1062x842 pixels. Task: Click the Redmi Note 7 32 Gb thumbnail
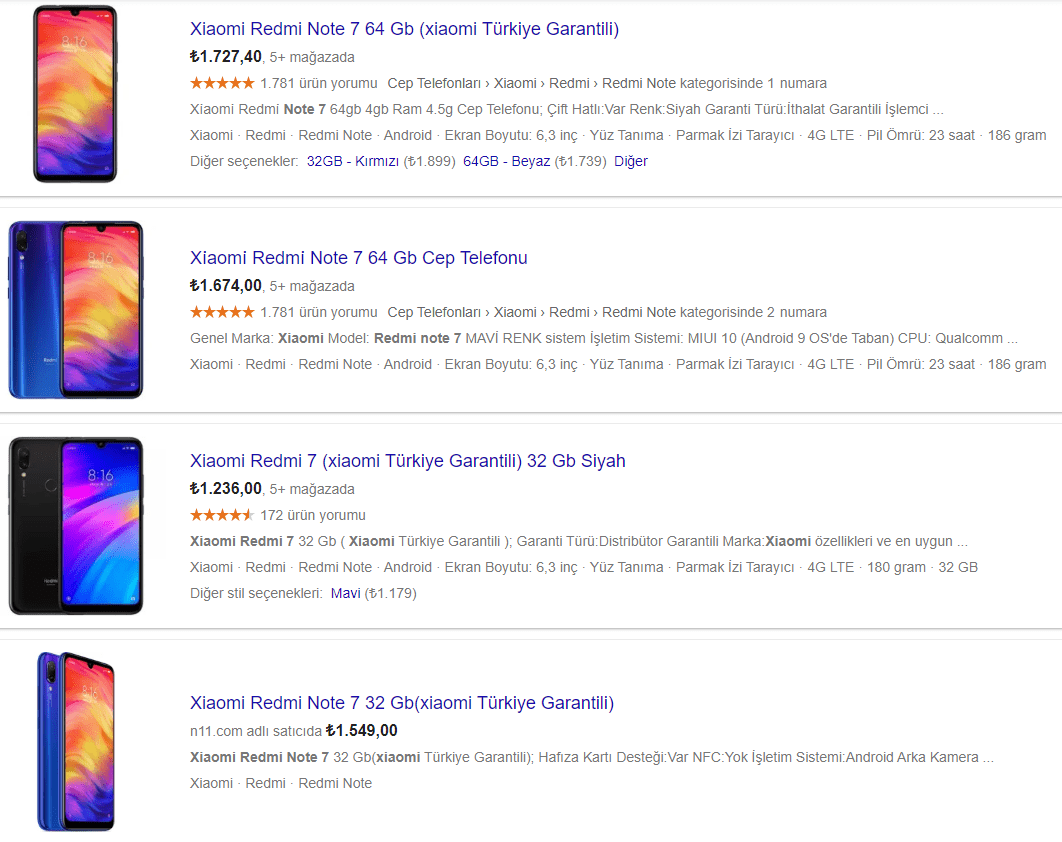(x=76, y=742)
